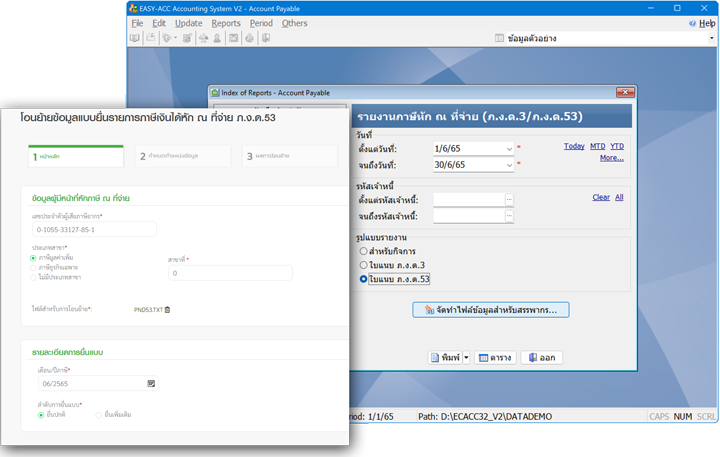Click the tag-shaped toolbar icon
This screenshot has height=457, width=720.
coord(166,38)
